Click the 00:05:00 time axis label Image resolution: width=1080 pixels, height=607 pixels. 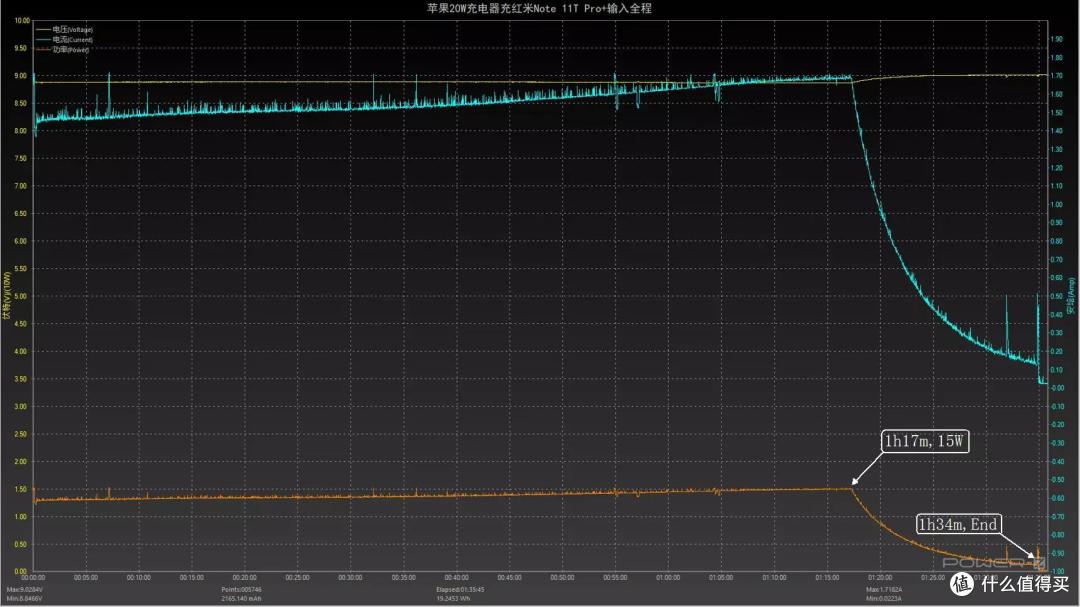pyautogui.click(x=86, y=577)
